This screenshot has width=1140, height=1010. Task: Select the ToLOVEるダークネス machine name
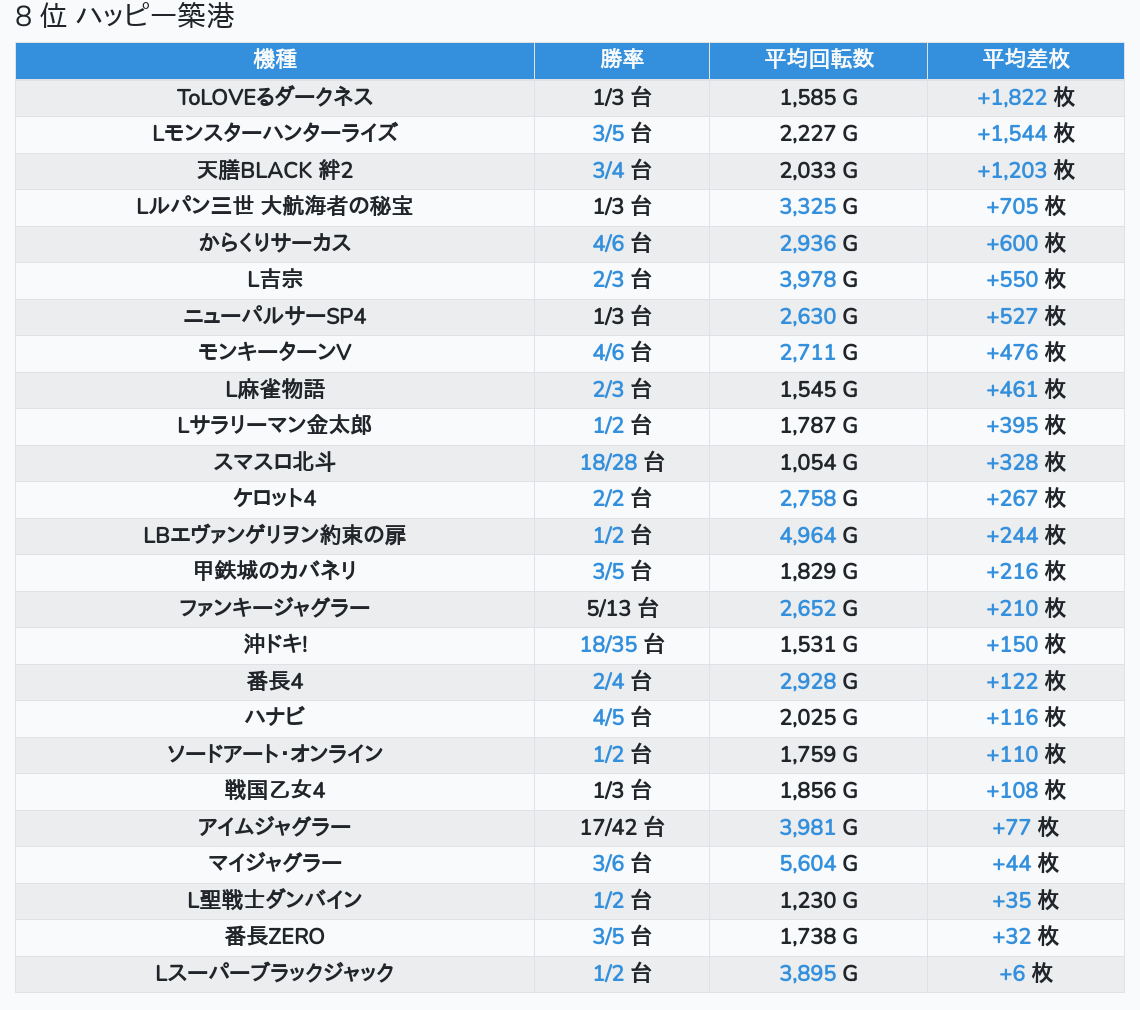pyautogui.click(x=275, y=97)
